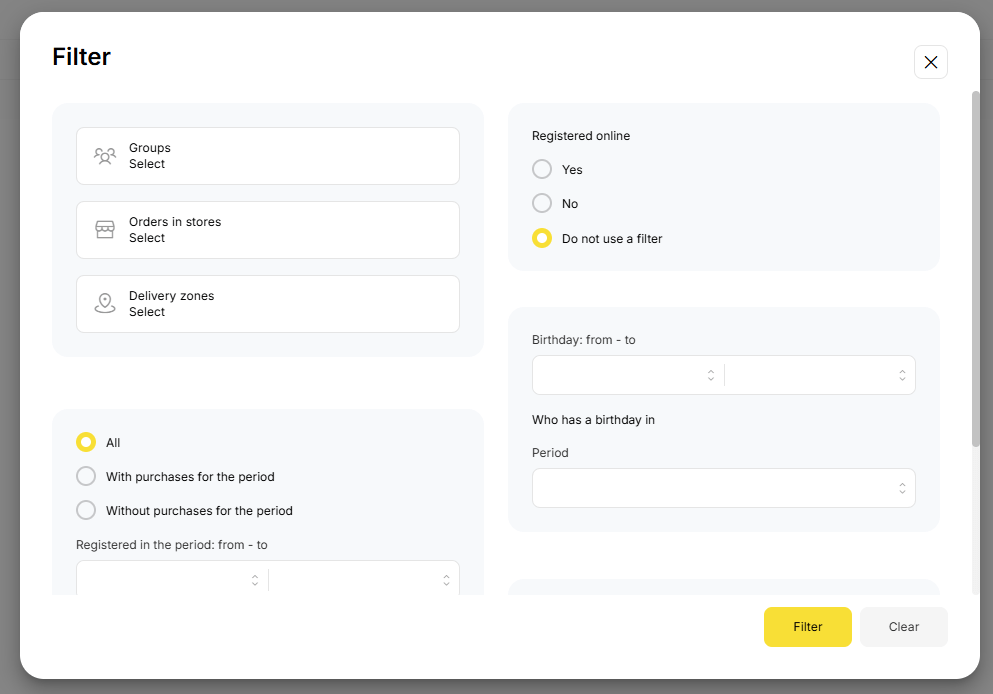The width and height of the screenshot is (993, 694).
Task: Click the Filter dialog title
Action: coord(82,57)
